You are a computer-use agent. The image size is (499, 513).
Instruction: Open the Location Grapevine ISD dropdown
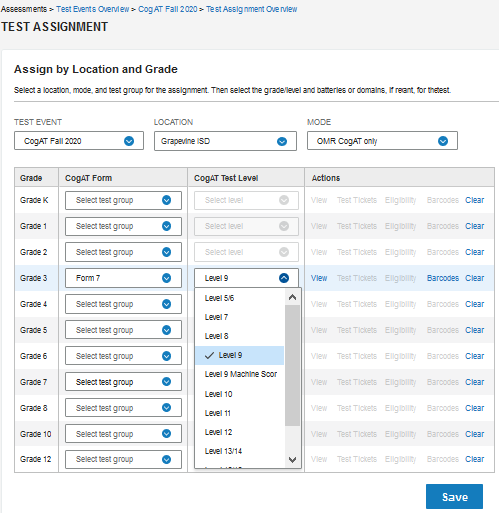(225, 141)
